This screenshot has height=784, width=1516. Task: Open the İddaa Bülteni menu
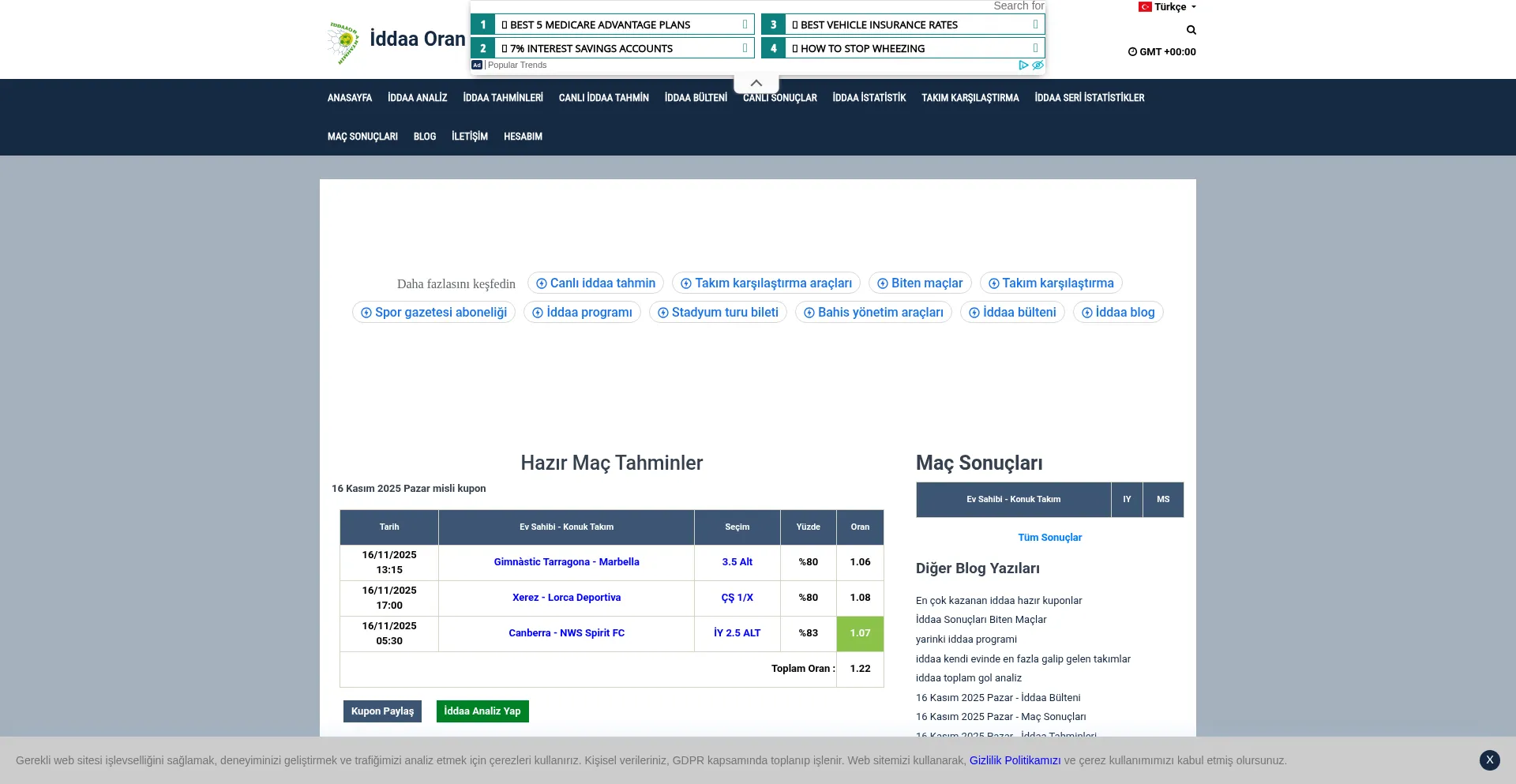[695, 98]
